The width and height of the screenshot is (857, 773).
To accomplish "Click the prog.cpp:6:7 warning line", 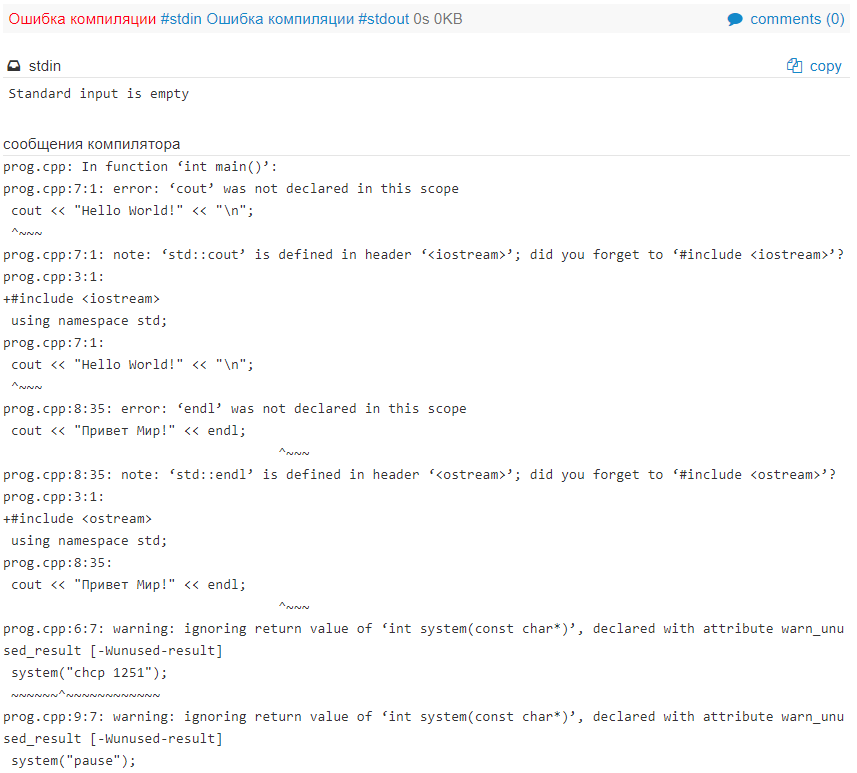I will (424, 640).
